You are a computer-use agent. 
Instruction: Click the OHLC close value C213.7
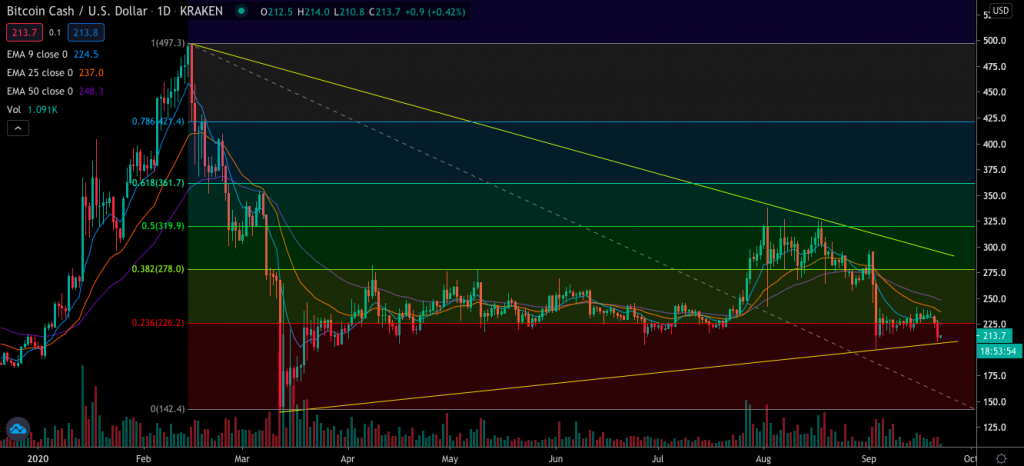click(x=385, y=12)
